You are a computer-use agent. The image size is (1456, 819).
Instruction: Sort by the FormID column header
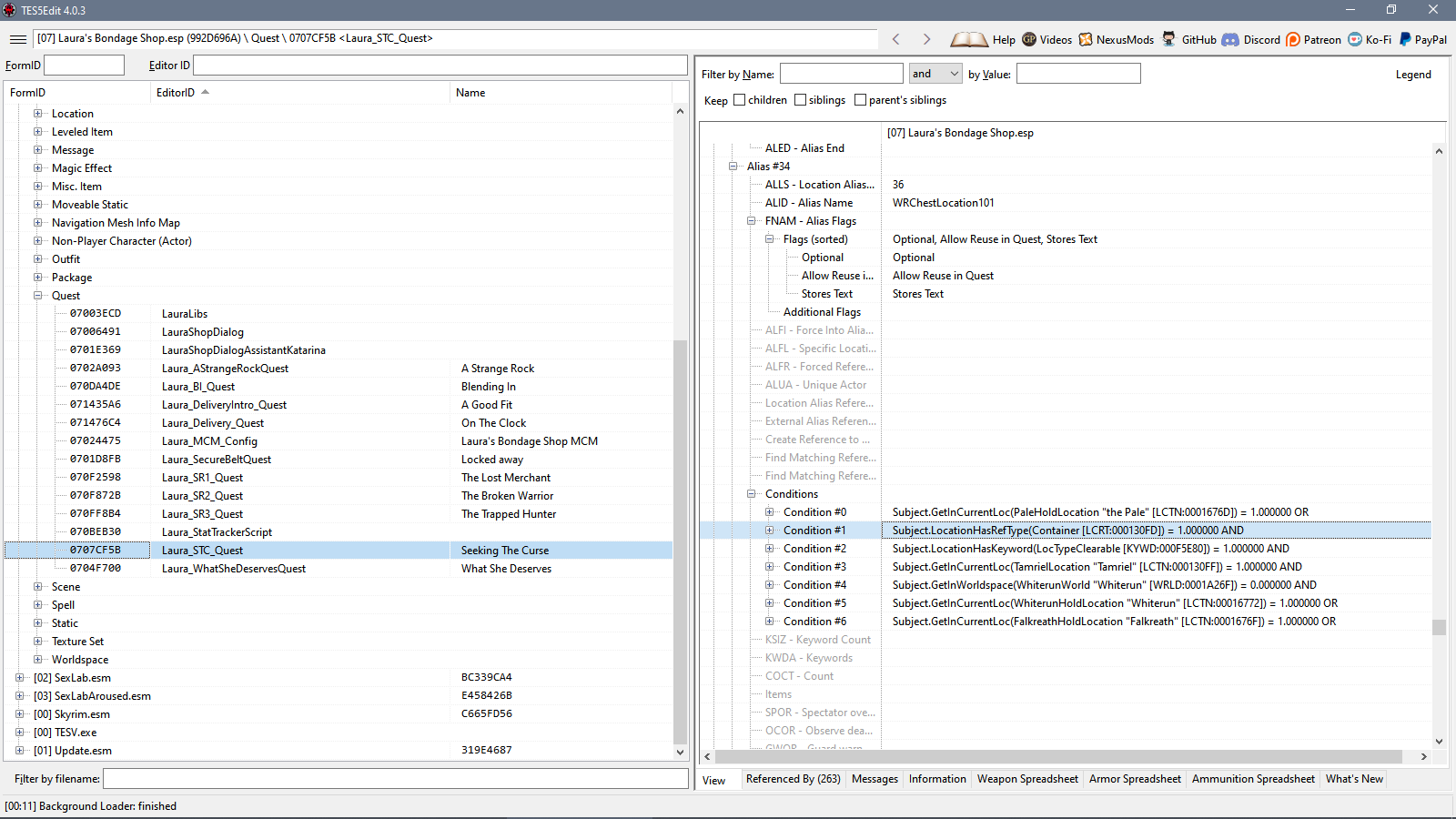(77, 93)
